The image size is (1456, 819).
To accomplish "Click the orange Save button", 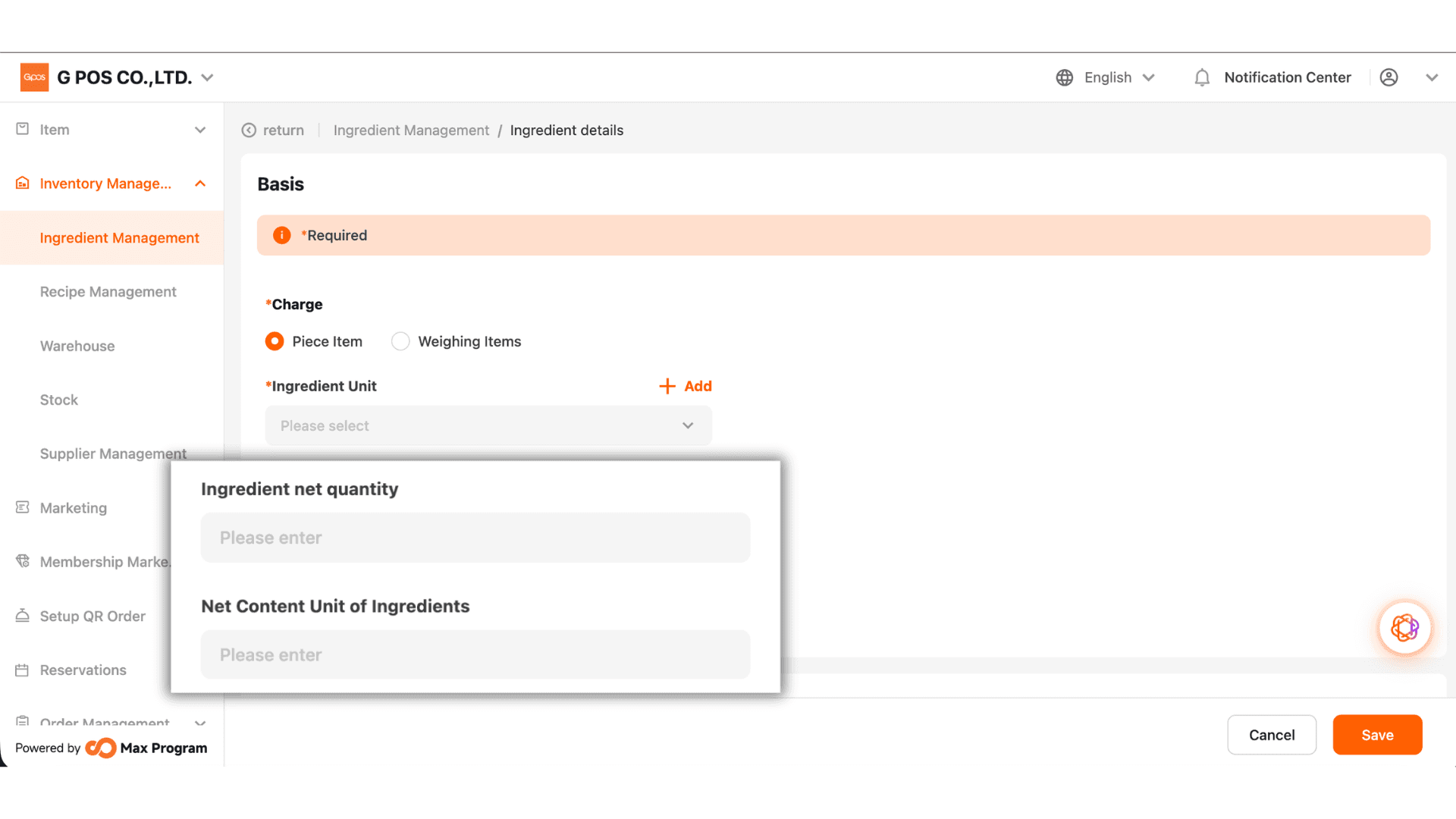I will (x=1377, y=735).
